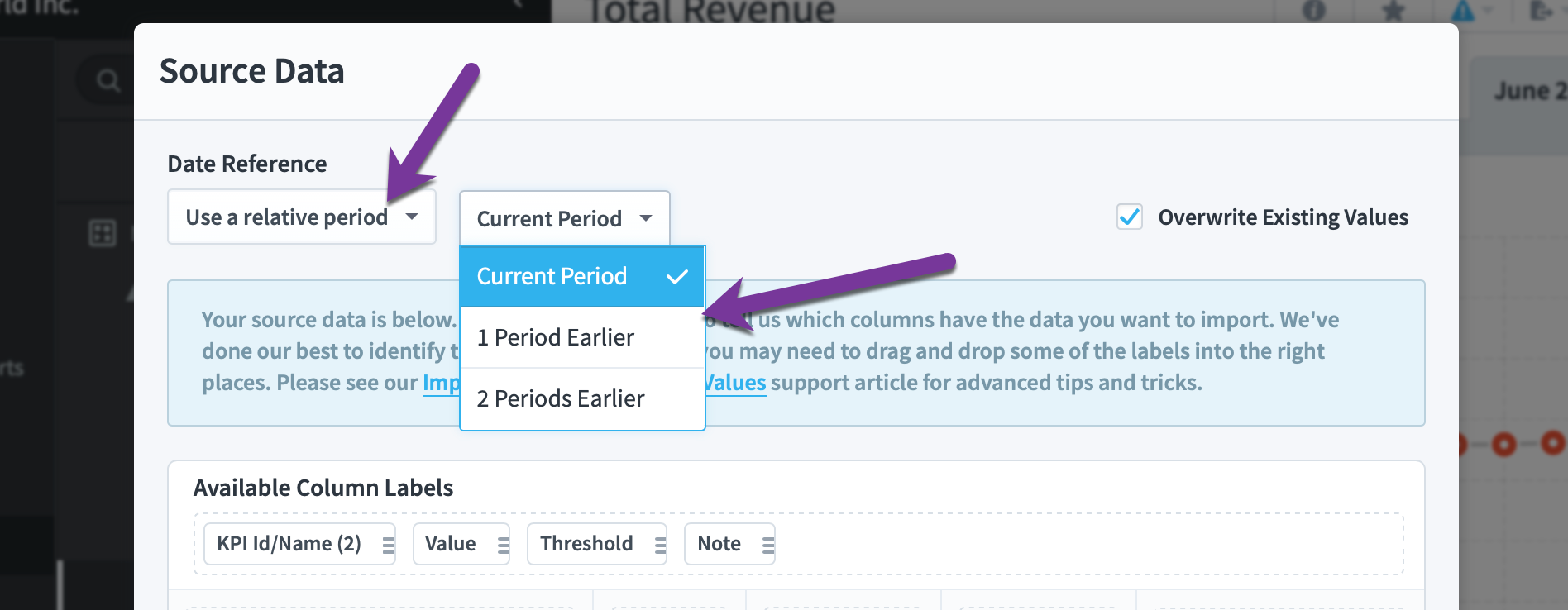Open the alert triangle icon menu

pos(1462,11)
